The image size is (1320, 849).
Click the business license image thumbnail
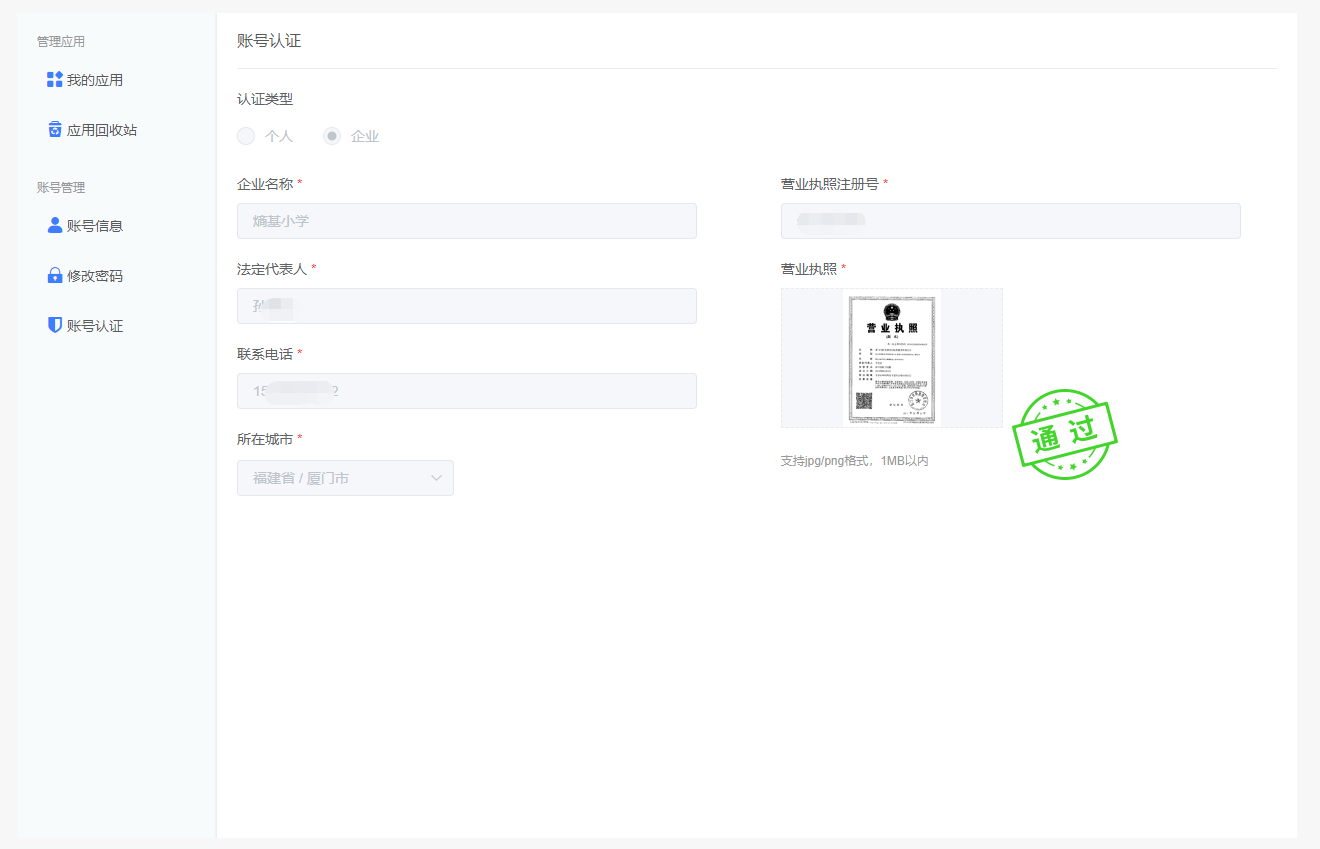click(891, 358)
